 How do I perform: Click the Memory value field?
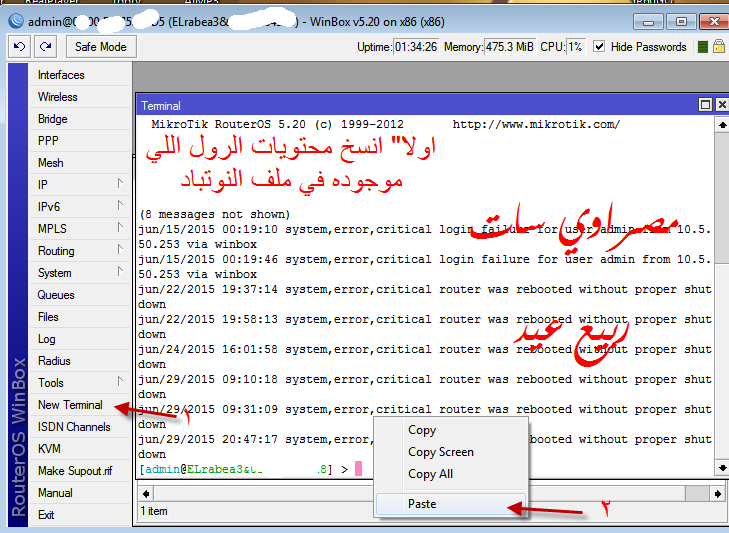pos(510,47)
